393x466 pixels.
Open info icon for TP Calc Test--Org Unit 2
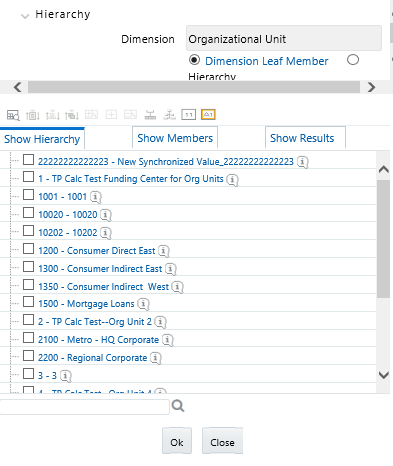(x=160, y=322)
